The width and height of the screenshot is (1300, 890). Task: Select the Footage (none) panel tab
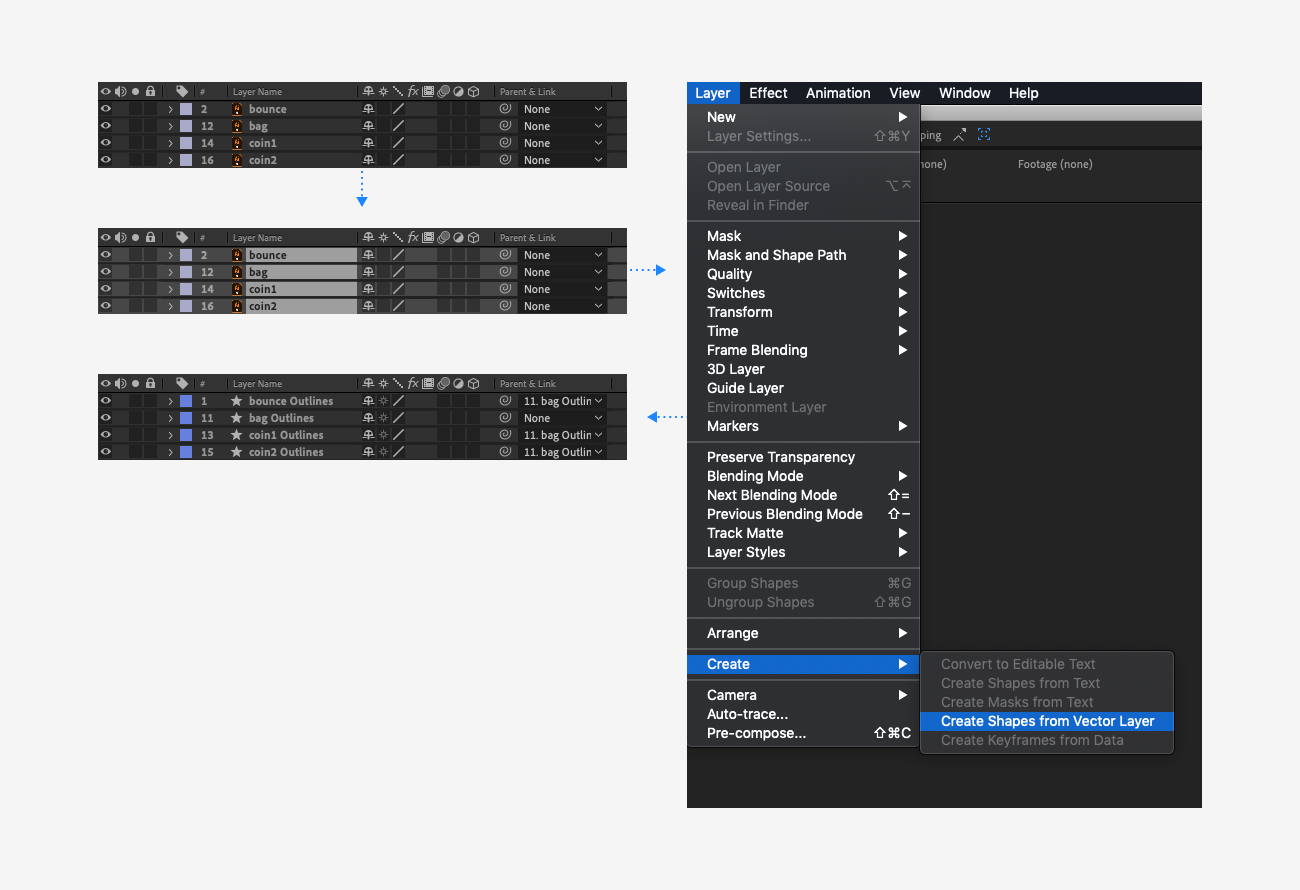click(1055, 164)
